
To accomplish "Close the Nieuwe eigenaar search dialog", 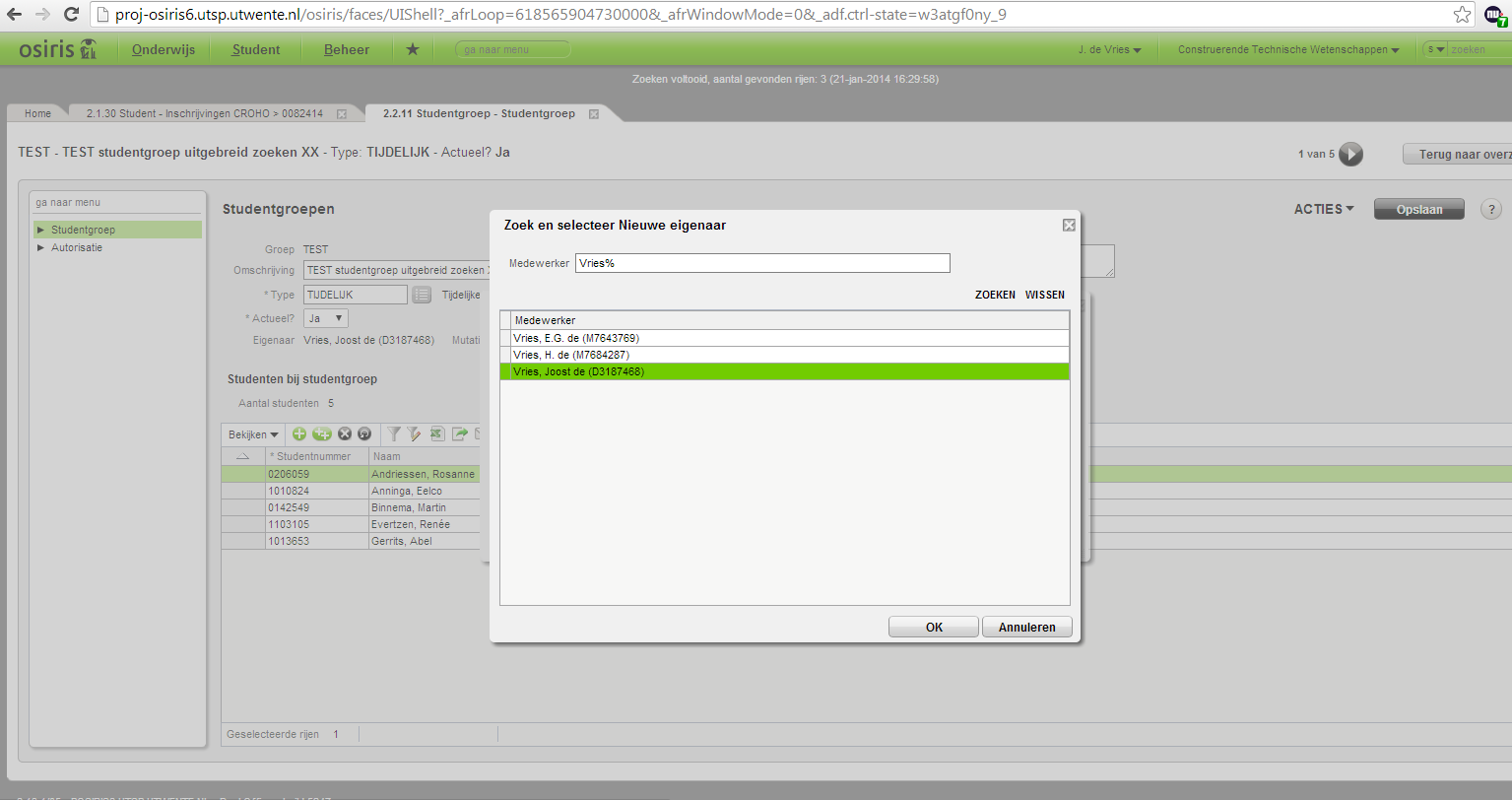I will click(x=1069, y=226).
